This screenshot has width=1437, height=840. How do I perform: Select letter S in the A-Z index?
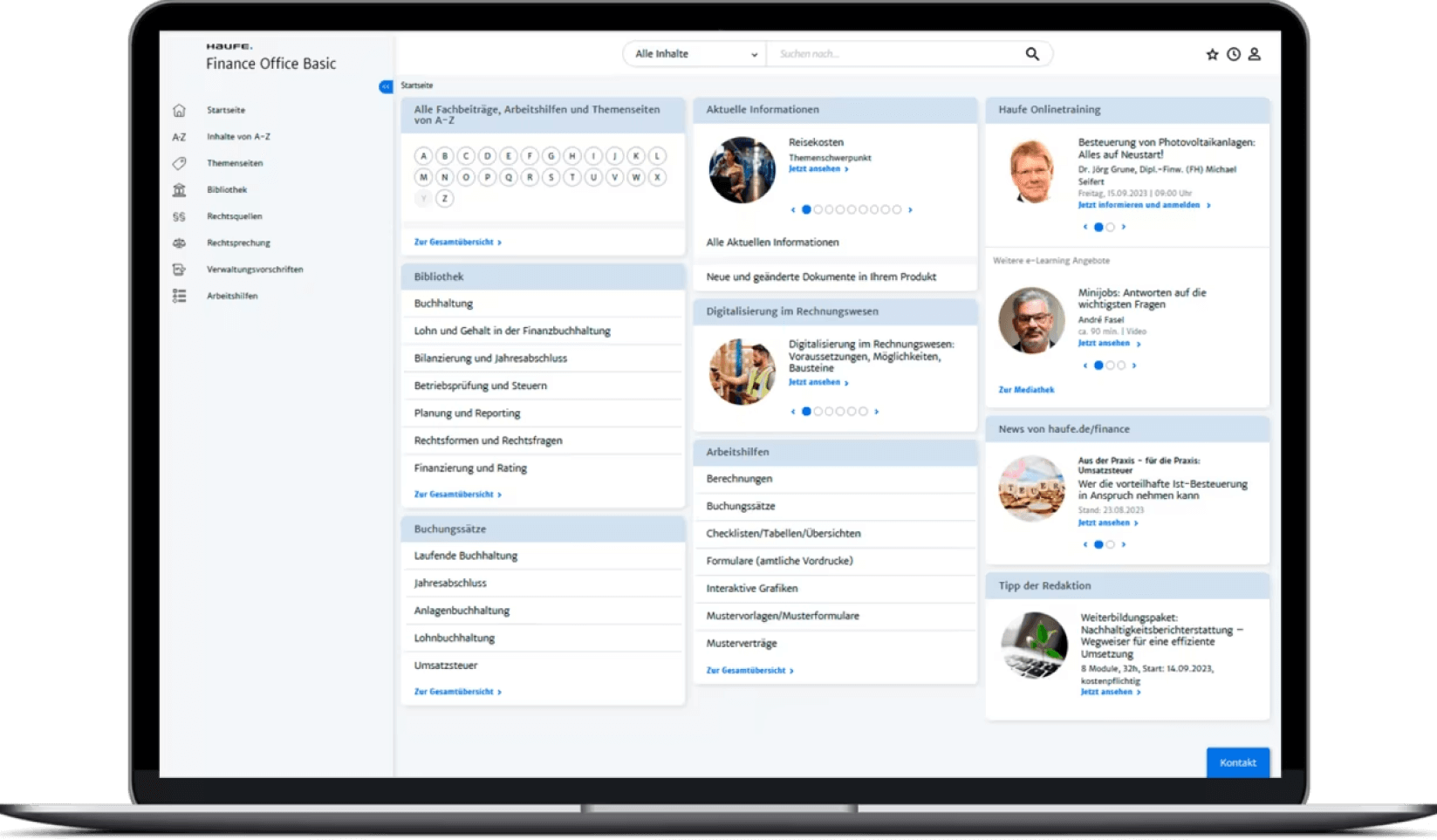tap(551, 177)
